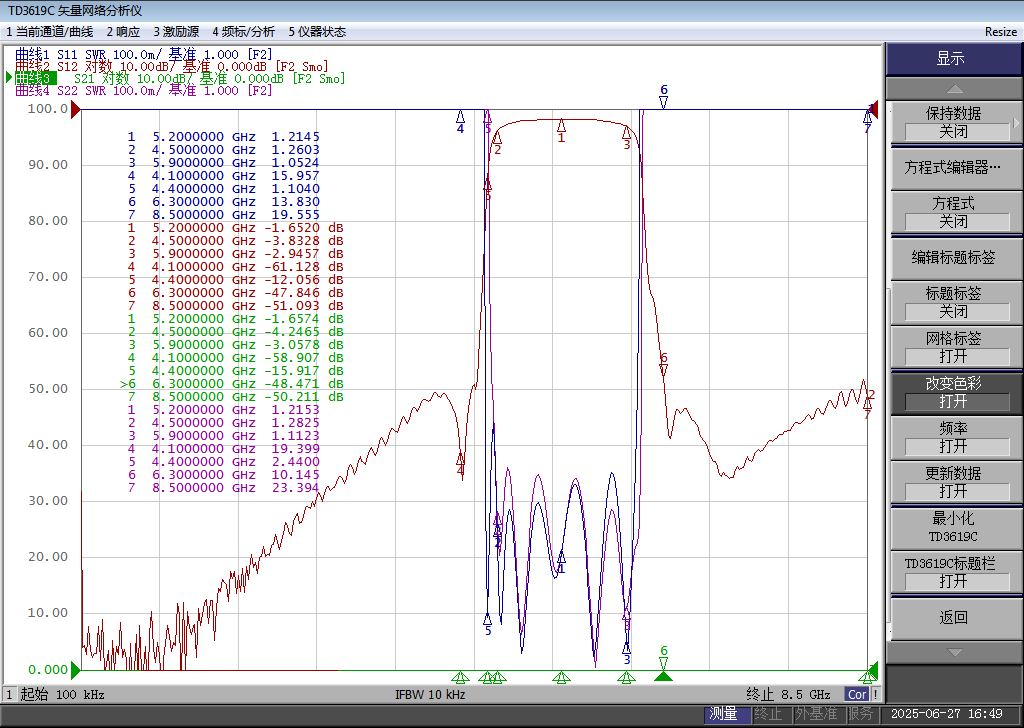Image resolution: width=1024 pixels, height=728 pixels.
Task: Click blue S11 marker 1 triangle inside passband
Action: [x=562, y=556]
